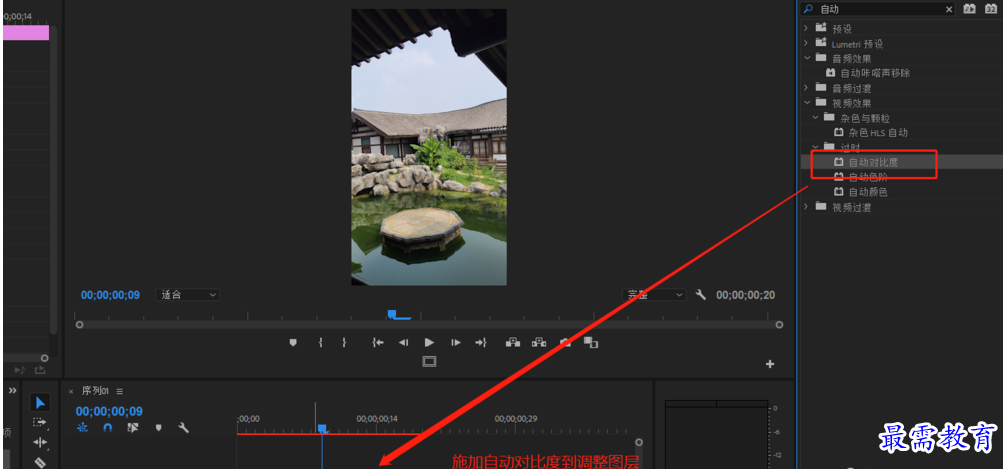The width and height of the screenshot is (1003, 469).
Task: Expand the 预设 folder
Action: 806,28
